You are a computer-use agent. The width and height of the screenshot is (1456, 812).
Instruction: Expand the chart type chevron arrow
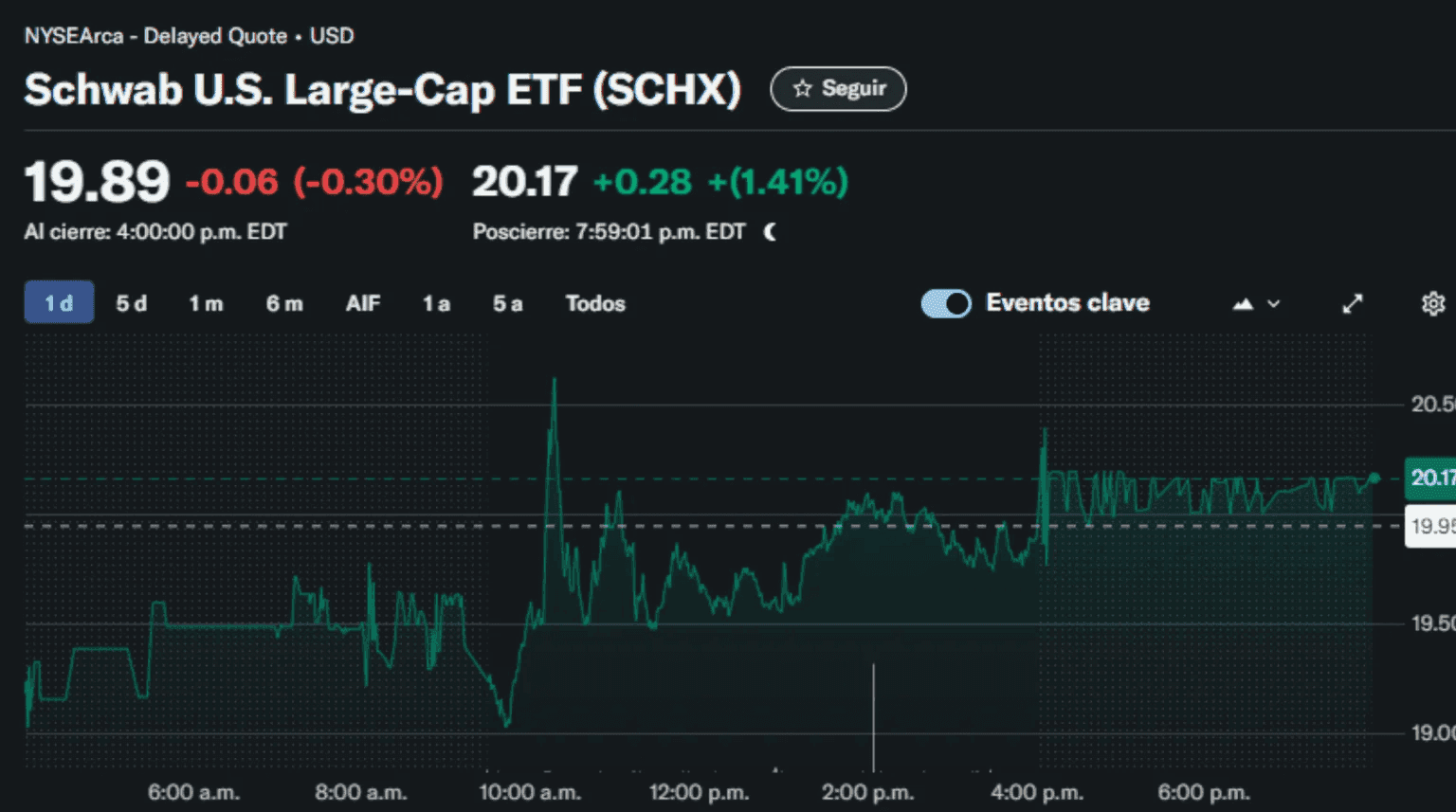click(x=1274, y=304)
